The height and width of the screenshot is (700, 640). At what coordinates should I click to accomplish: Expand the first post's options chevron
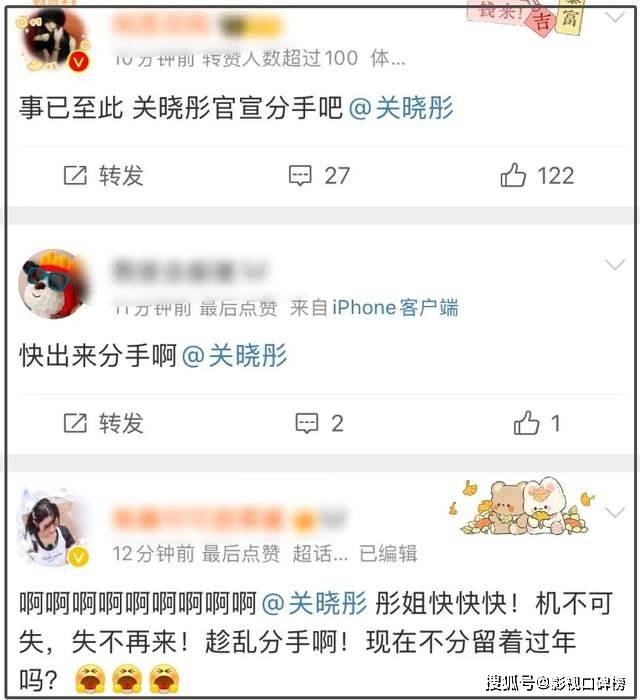tap(615, 17)
